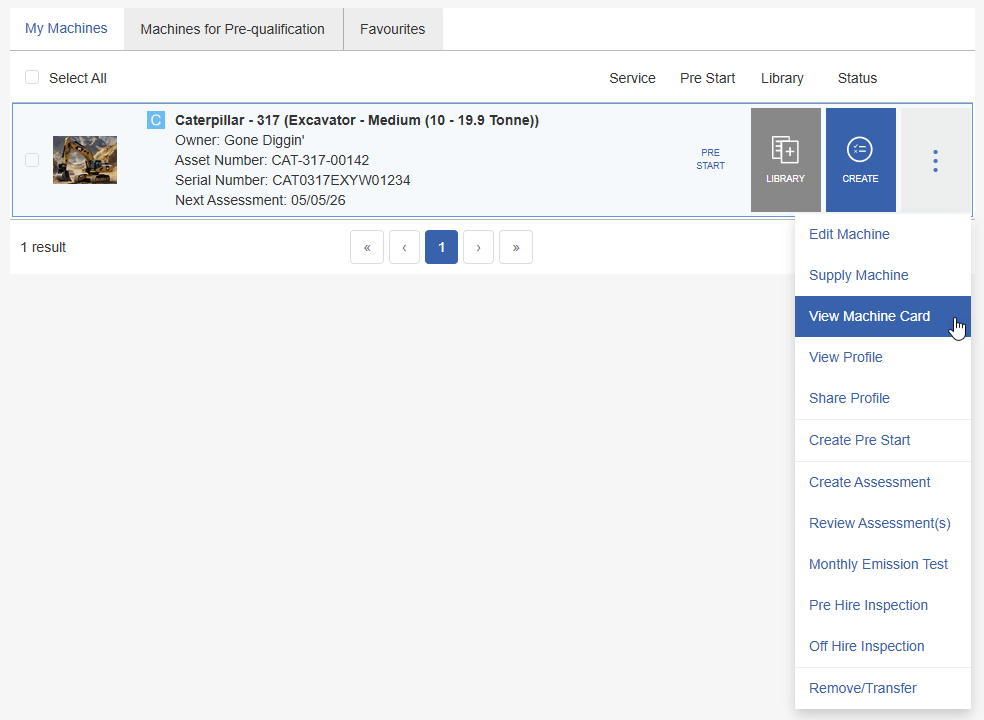Toggle the three-dot actions menu
Image resolution: width=984 pixels, height=720 pixels.
click(x=935, y=160)
